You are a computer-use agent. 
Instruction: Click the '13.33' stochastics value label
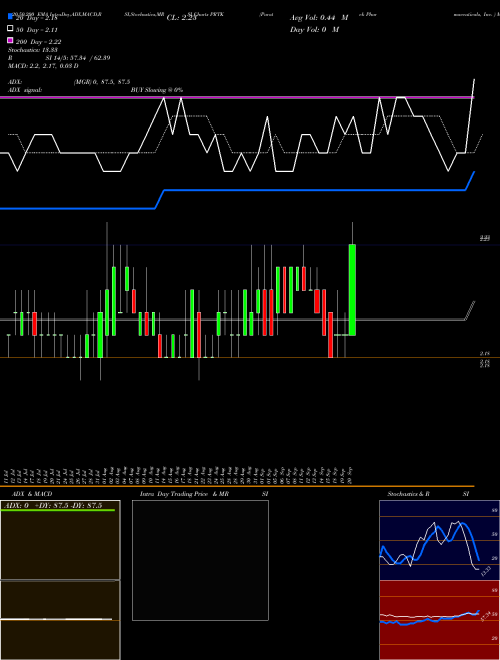click(x=485, y=572)
